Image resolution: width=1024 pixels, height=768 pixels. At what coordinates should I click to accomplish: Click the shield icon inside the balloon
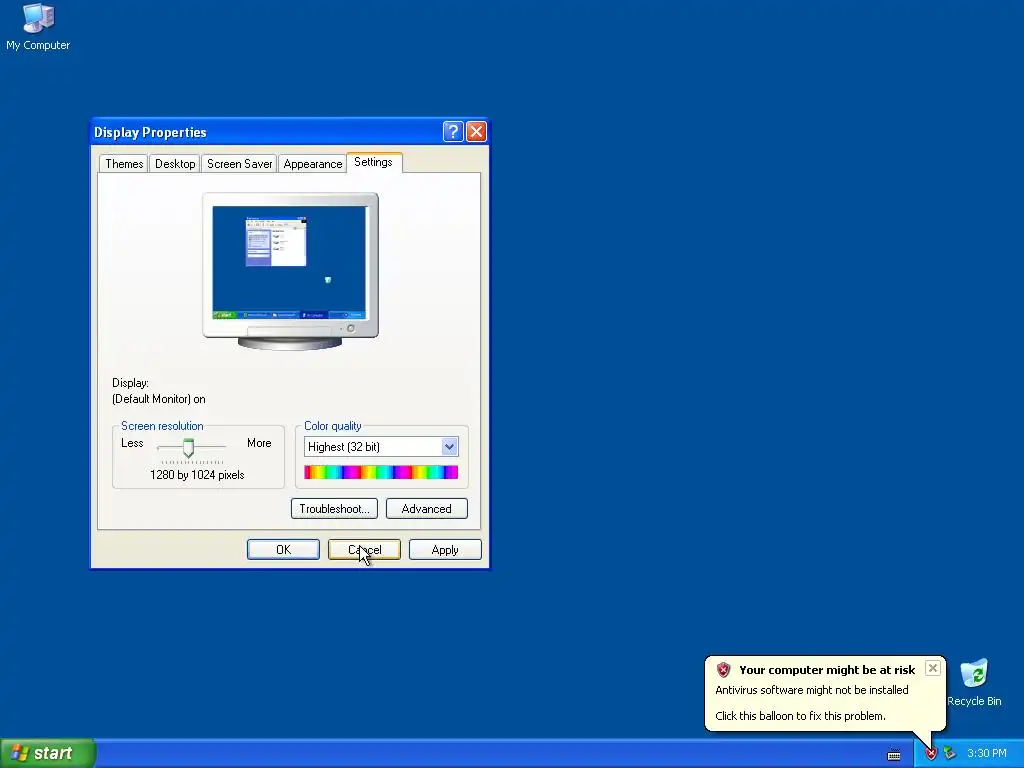coord(723,669)
